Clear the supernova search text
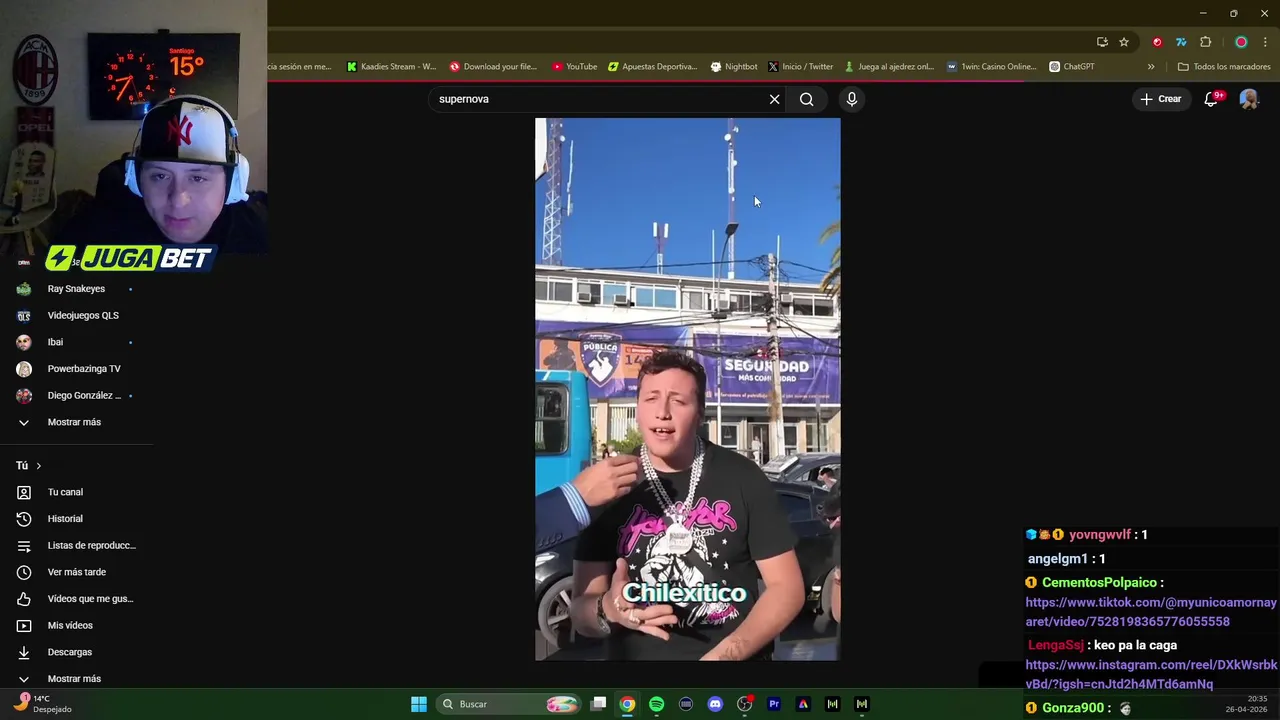 point(774,99)
